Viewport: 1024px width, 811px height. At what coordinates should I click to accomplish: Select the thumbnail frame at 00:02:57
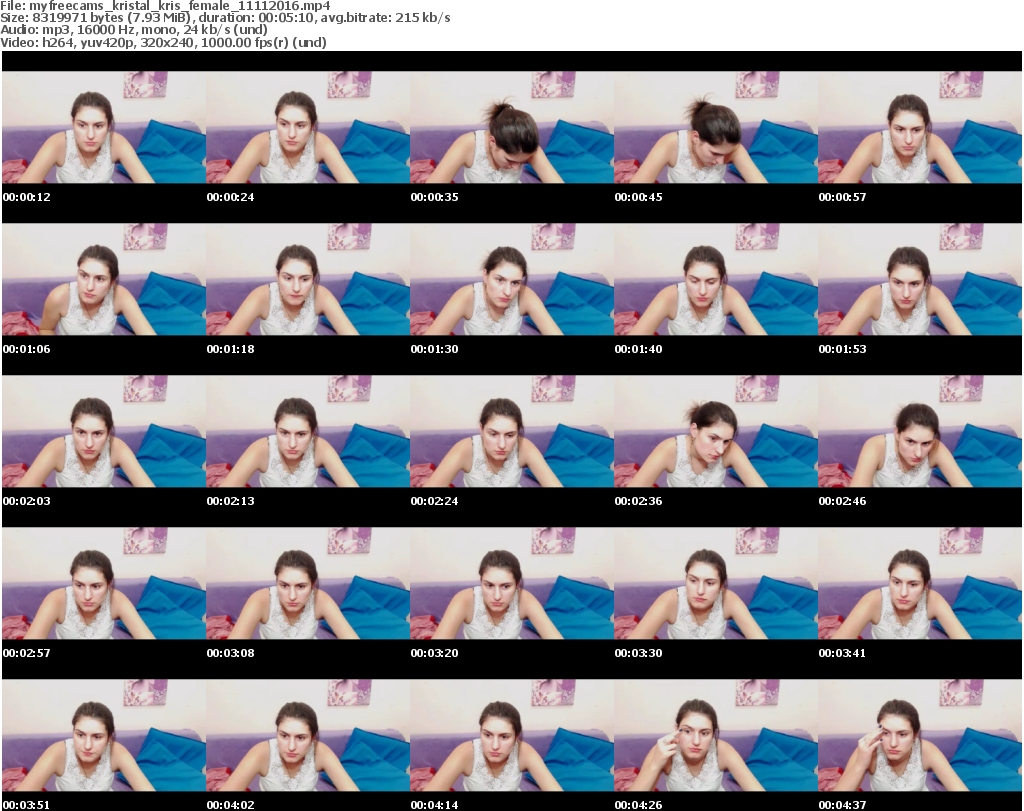pos(104,584)
